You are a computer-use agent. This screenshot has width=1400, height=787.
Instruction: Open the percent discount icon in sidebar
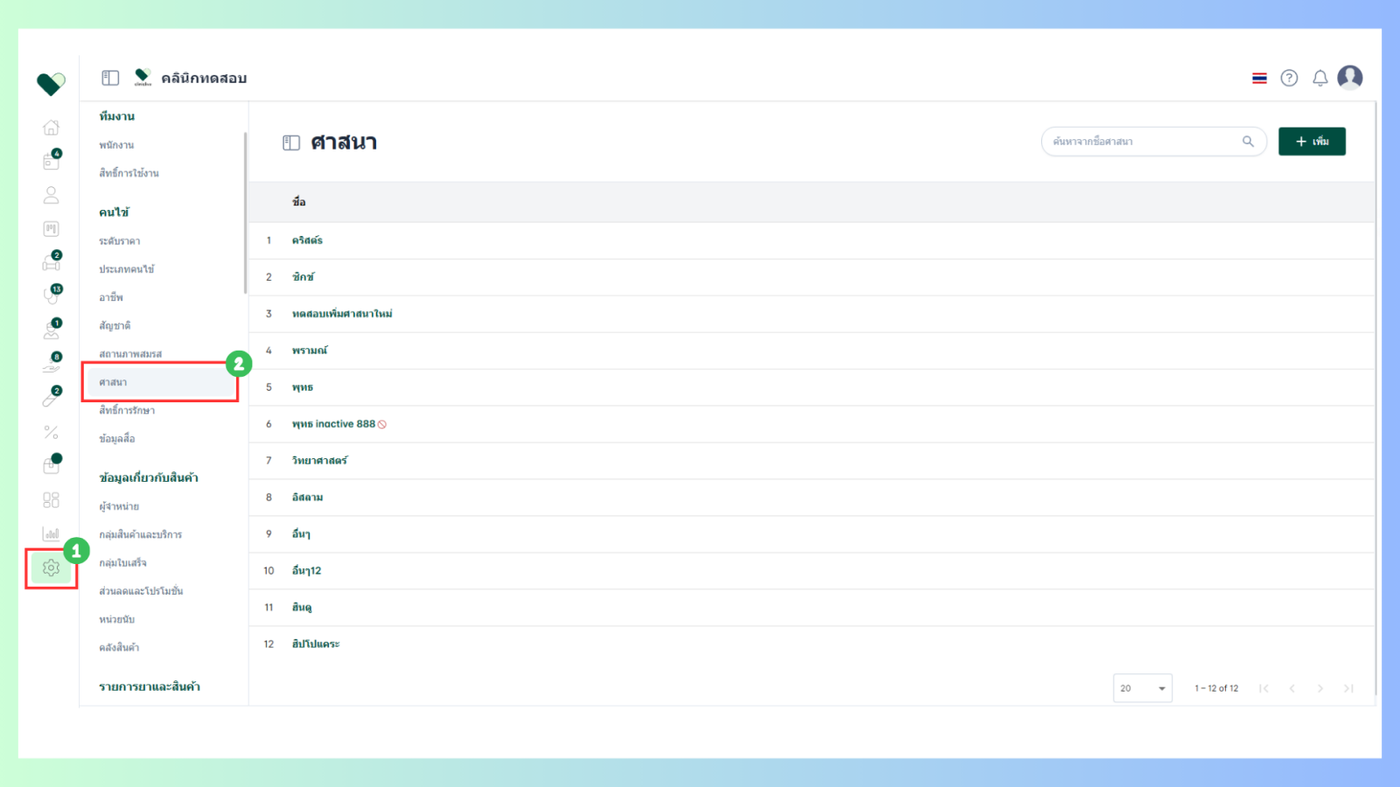[51, 432]
